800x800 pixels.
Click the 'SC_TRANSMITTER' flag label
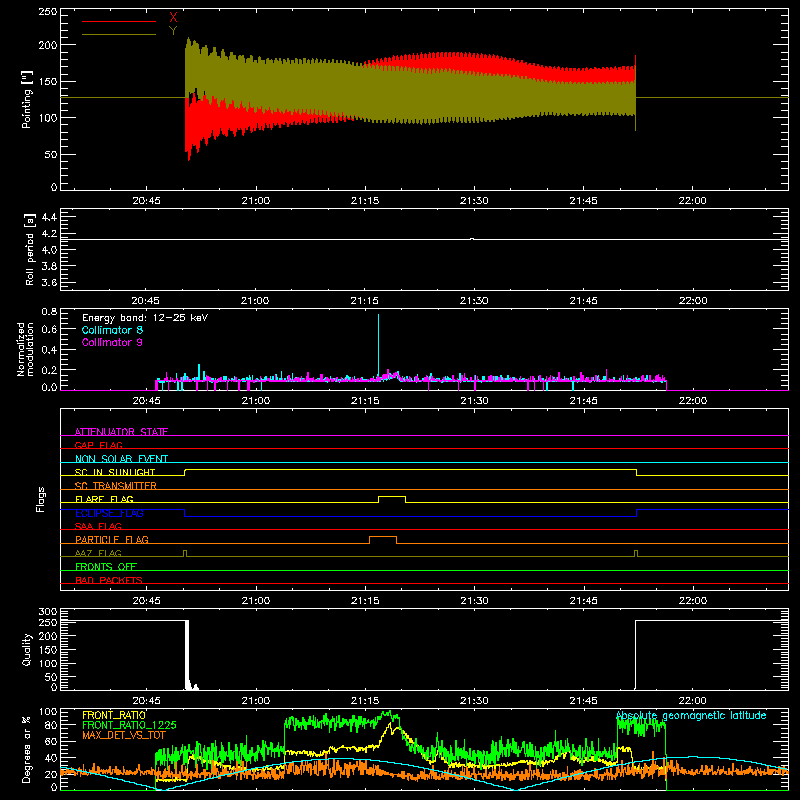[116, 486]
